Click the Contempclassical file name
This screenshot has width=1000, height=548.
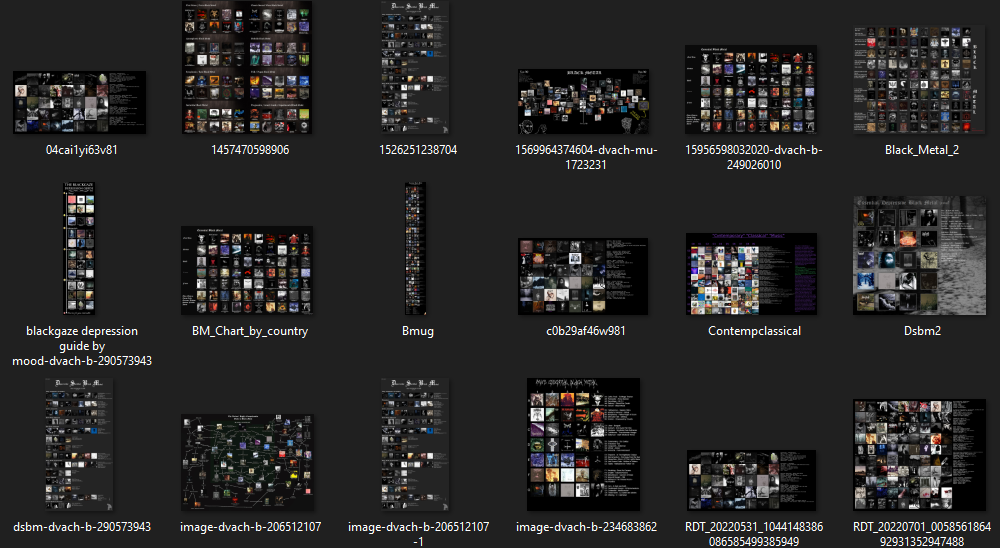(754, 331)
